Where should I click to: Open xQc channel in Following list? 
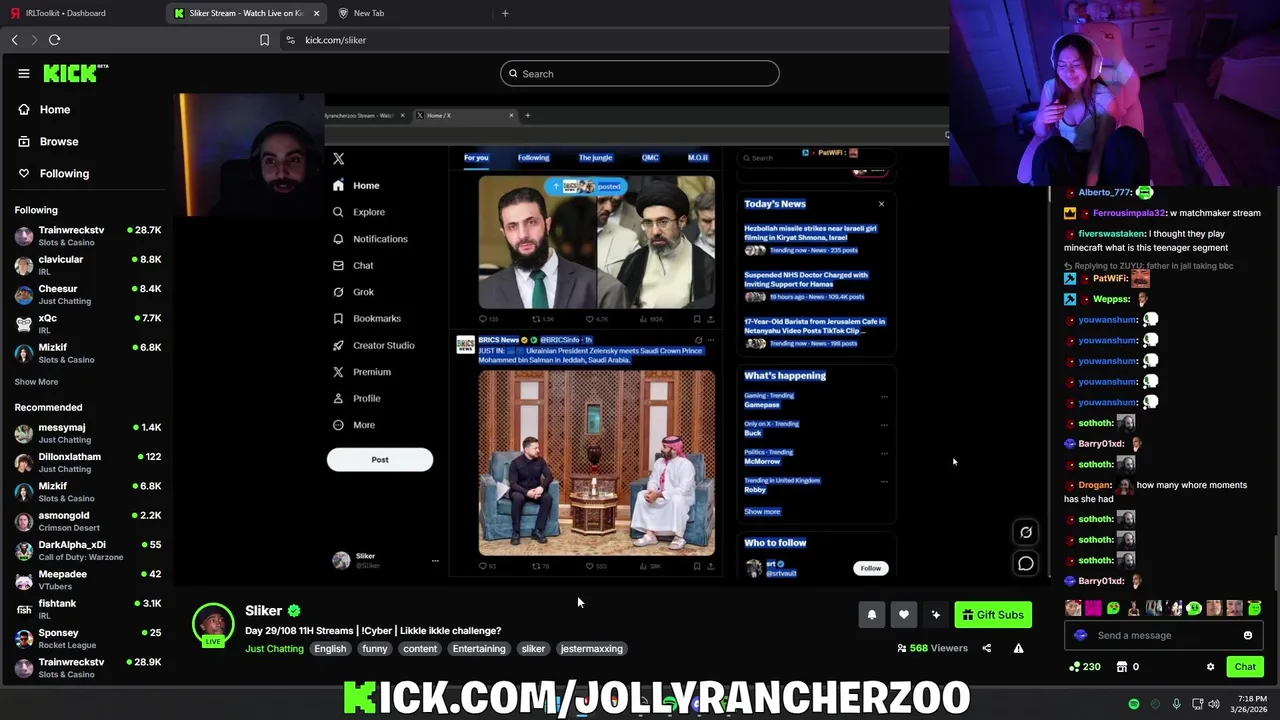coord(88,324)
